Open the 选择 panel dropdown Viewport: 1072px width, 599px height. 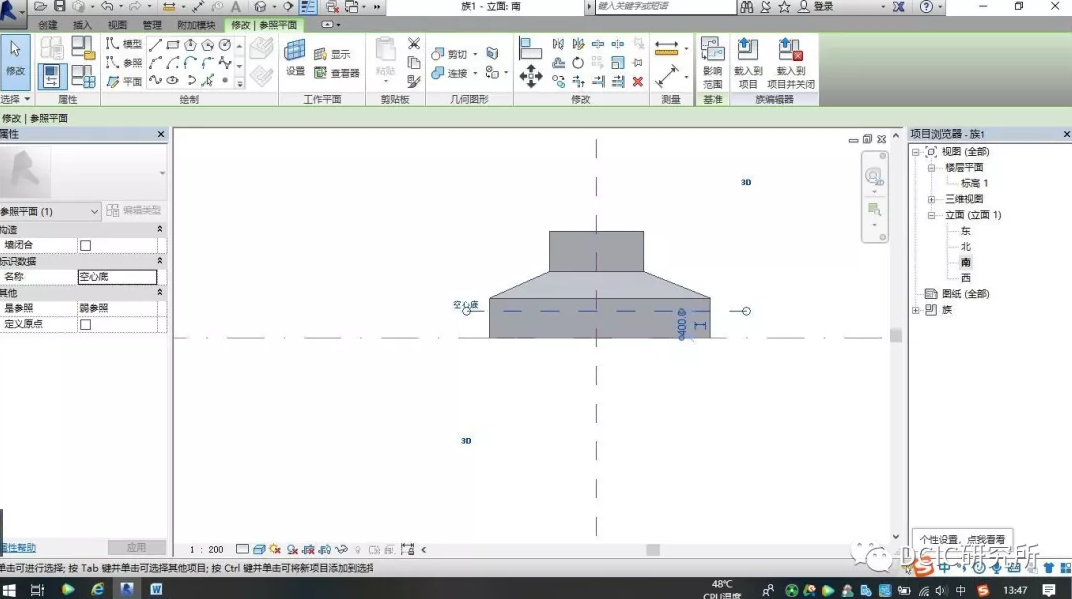coord(15,99)
